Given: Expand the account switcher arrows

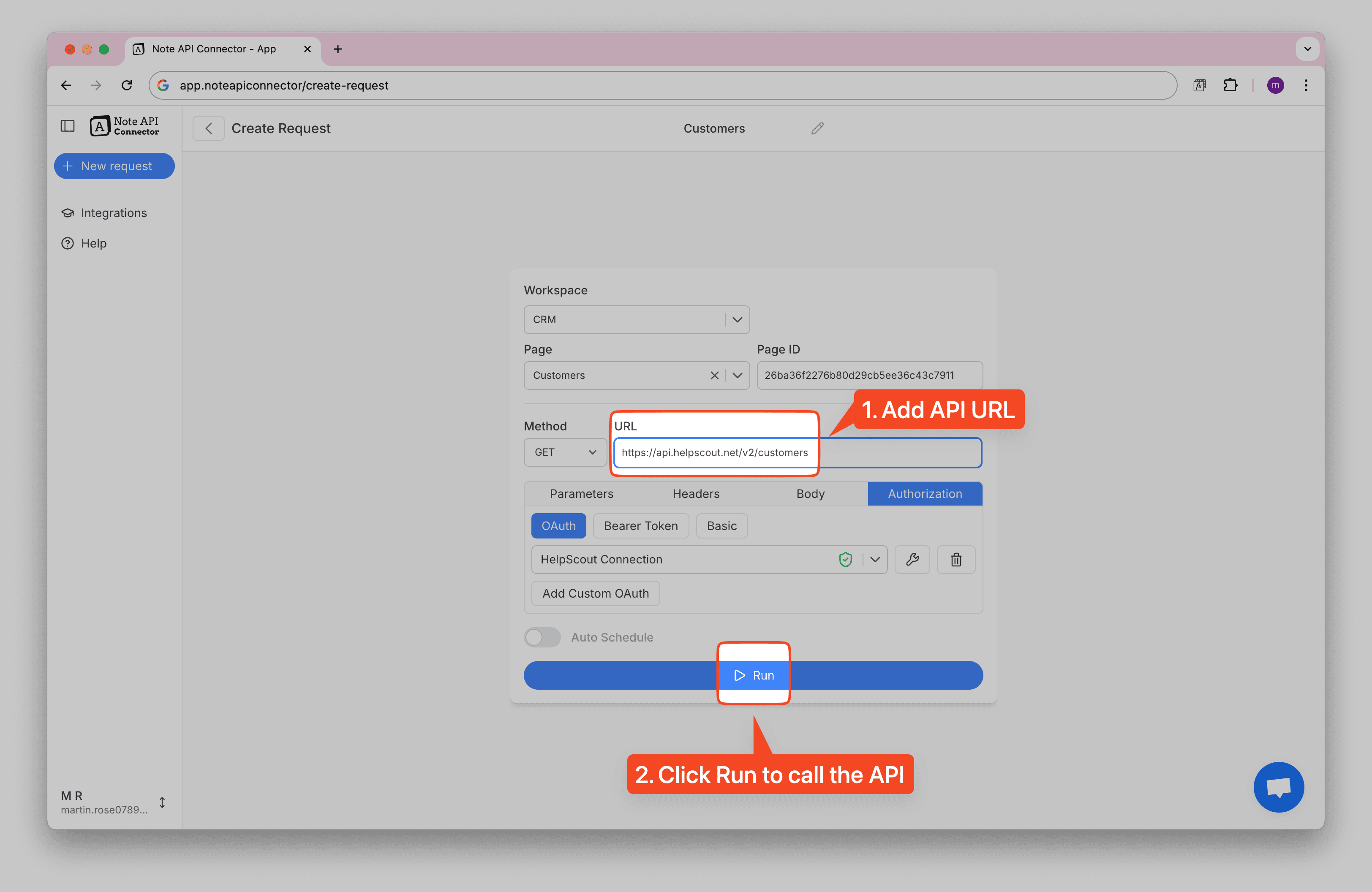Looking at the screenshot, I should pos(162,802).
